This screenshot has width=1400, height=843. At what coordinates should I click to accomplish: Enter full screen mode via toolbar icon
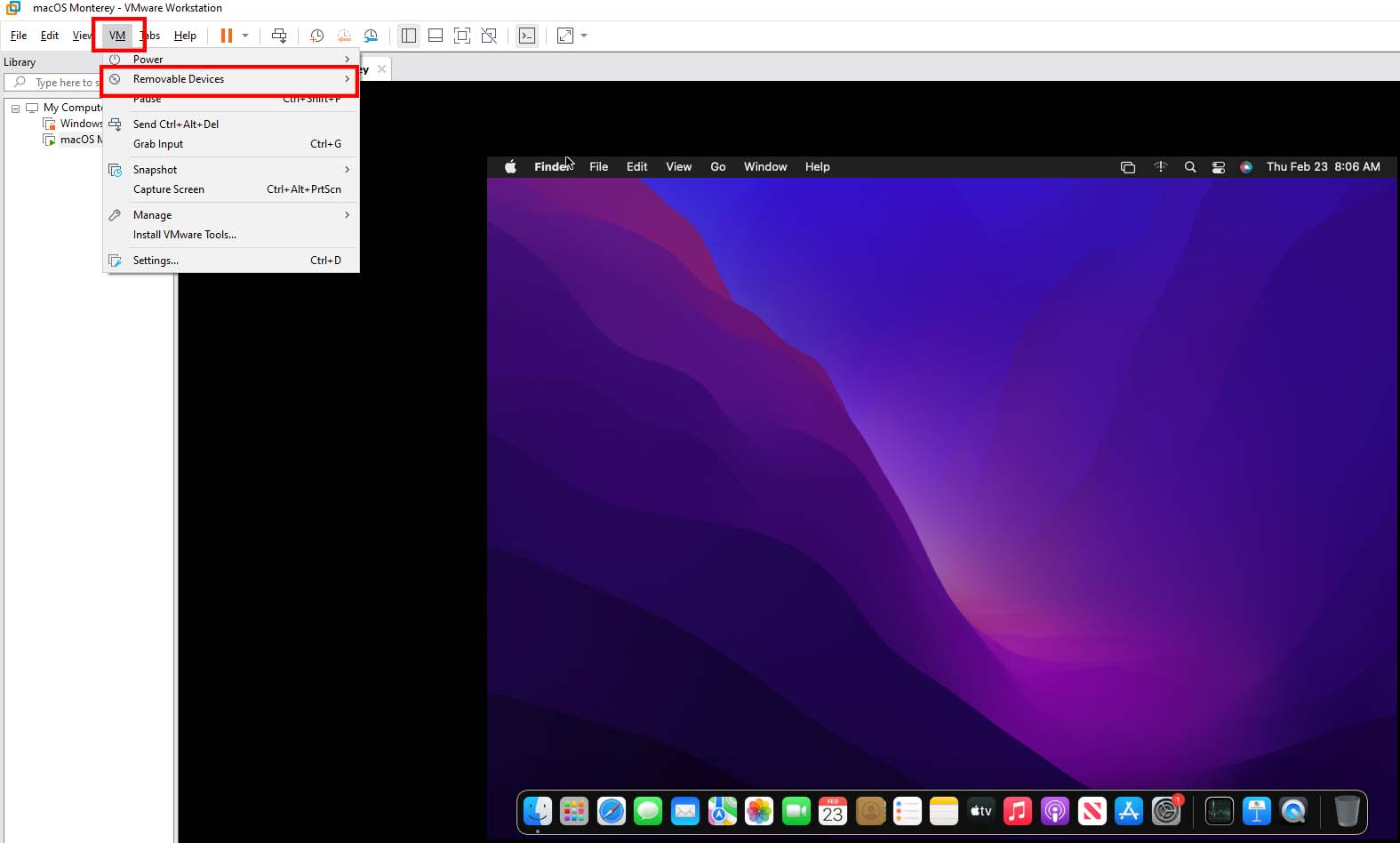tap(462, 36)
